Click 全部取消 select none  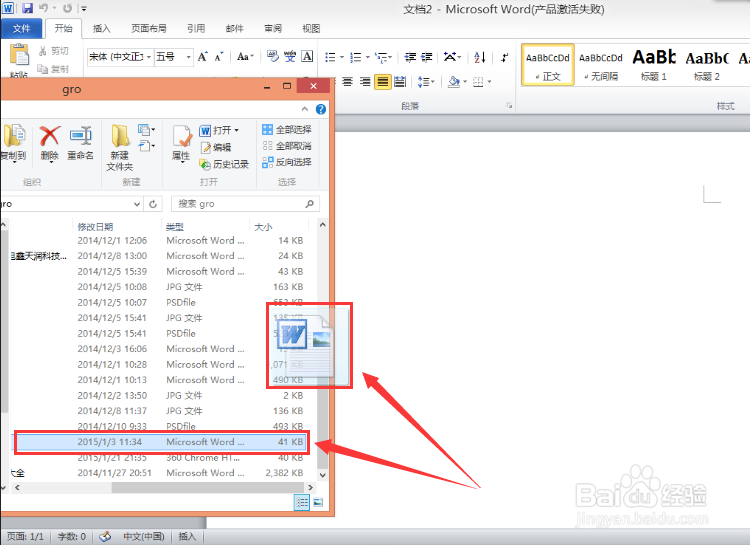click(287, 145)
